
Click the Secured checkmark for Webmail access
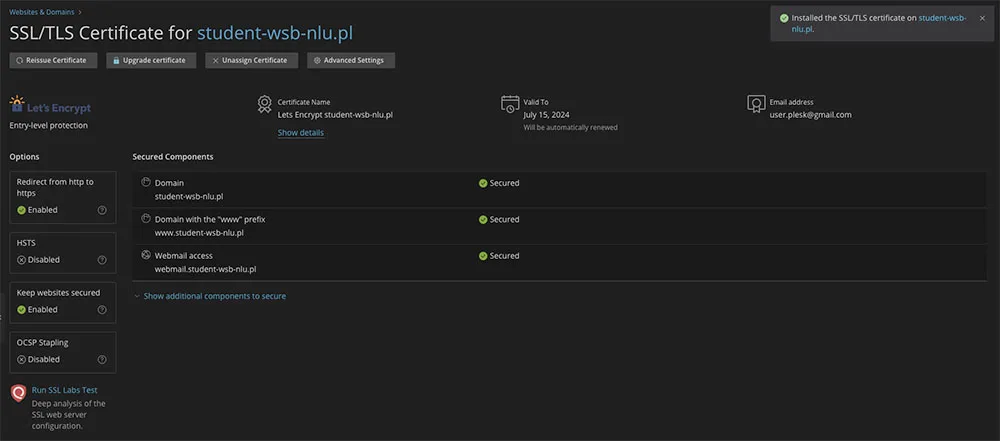click(483, 256)
